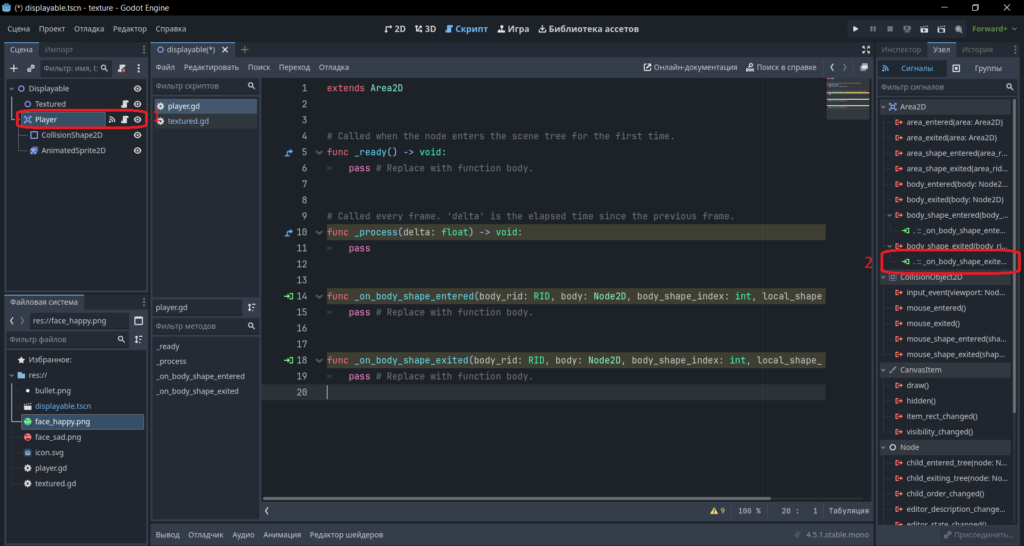The width and height of the screenshot is (1024, 546).
Task: Click the signal connection icon on line 14
Action: pos(289,297)
